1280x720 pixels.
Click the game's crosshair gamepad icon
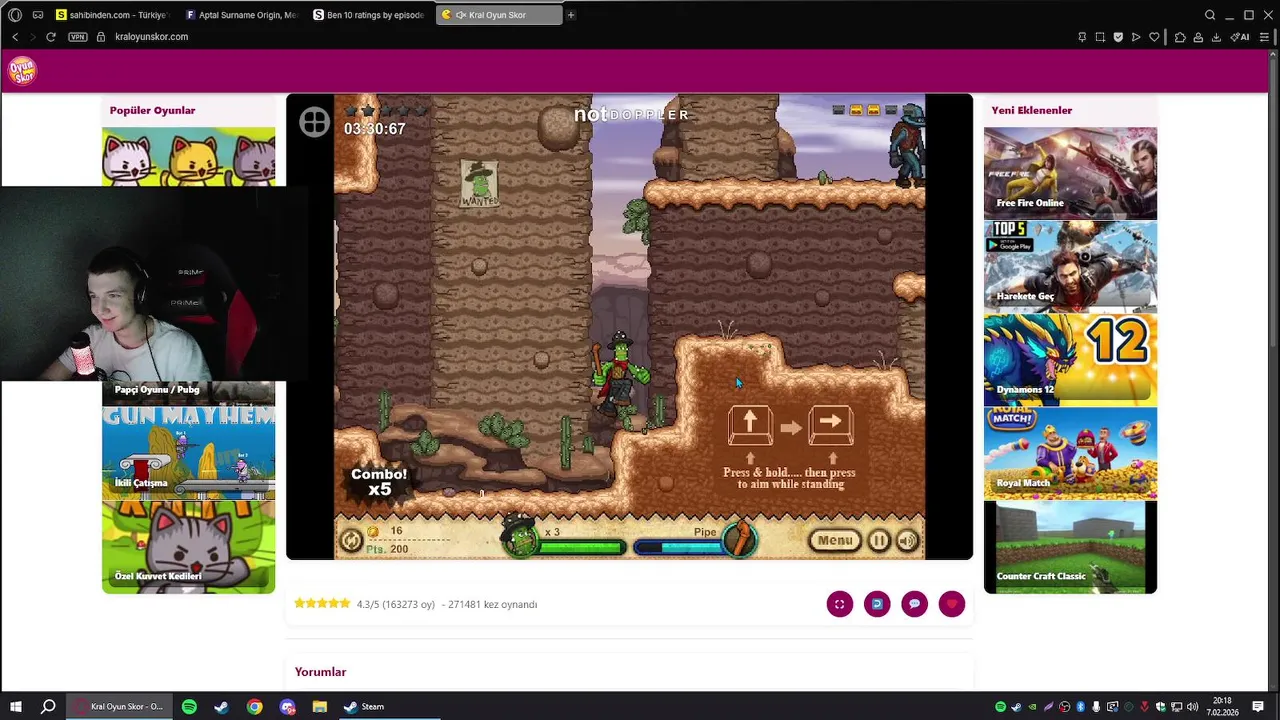[x=314, y=122]
